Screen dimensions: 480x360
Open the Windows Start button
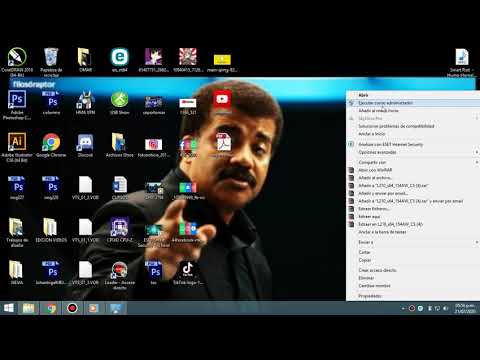tap(9, 308)
